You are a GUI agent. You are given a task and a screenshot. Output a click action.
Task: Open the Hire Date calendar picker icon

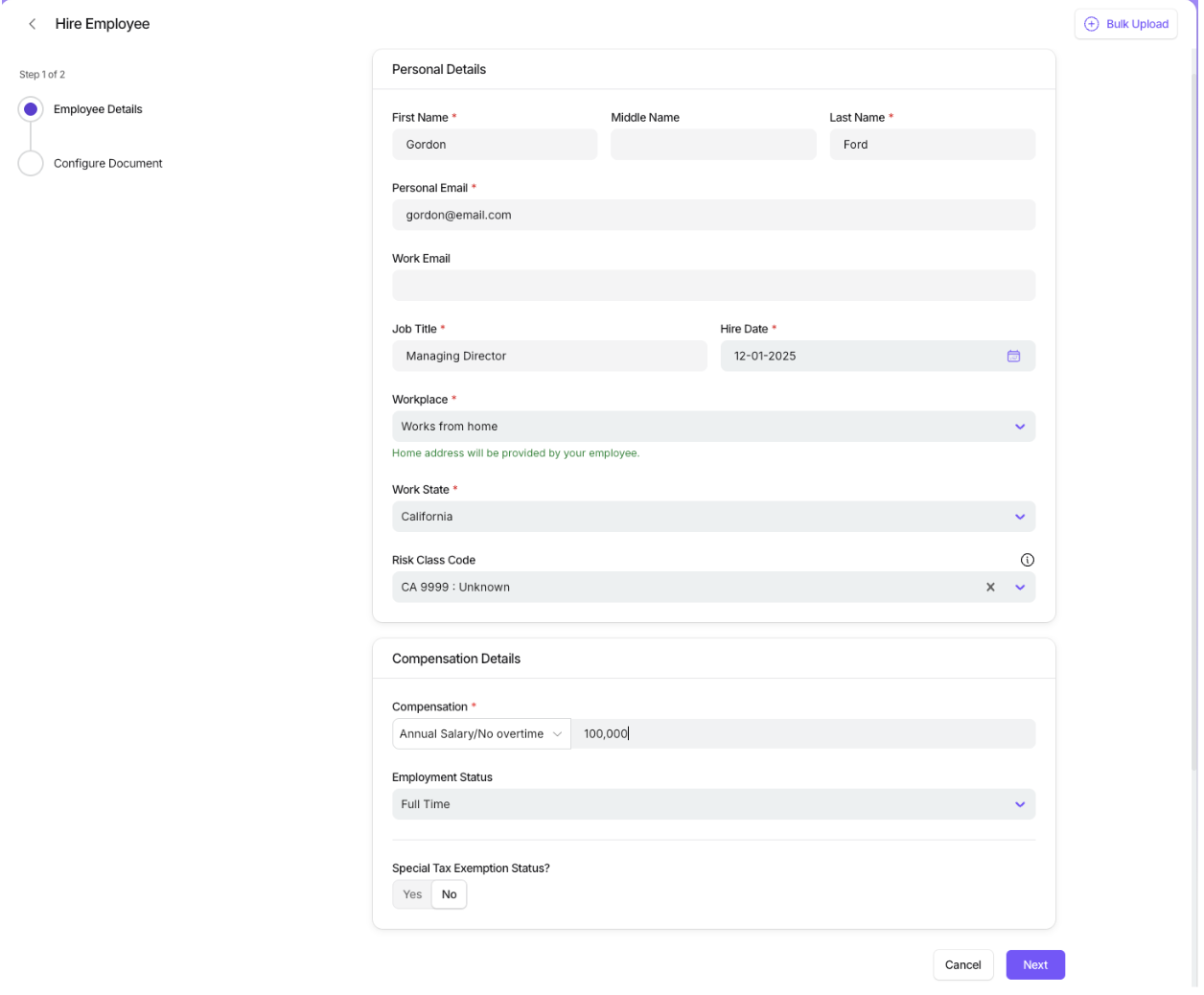tap(1013, 356)
